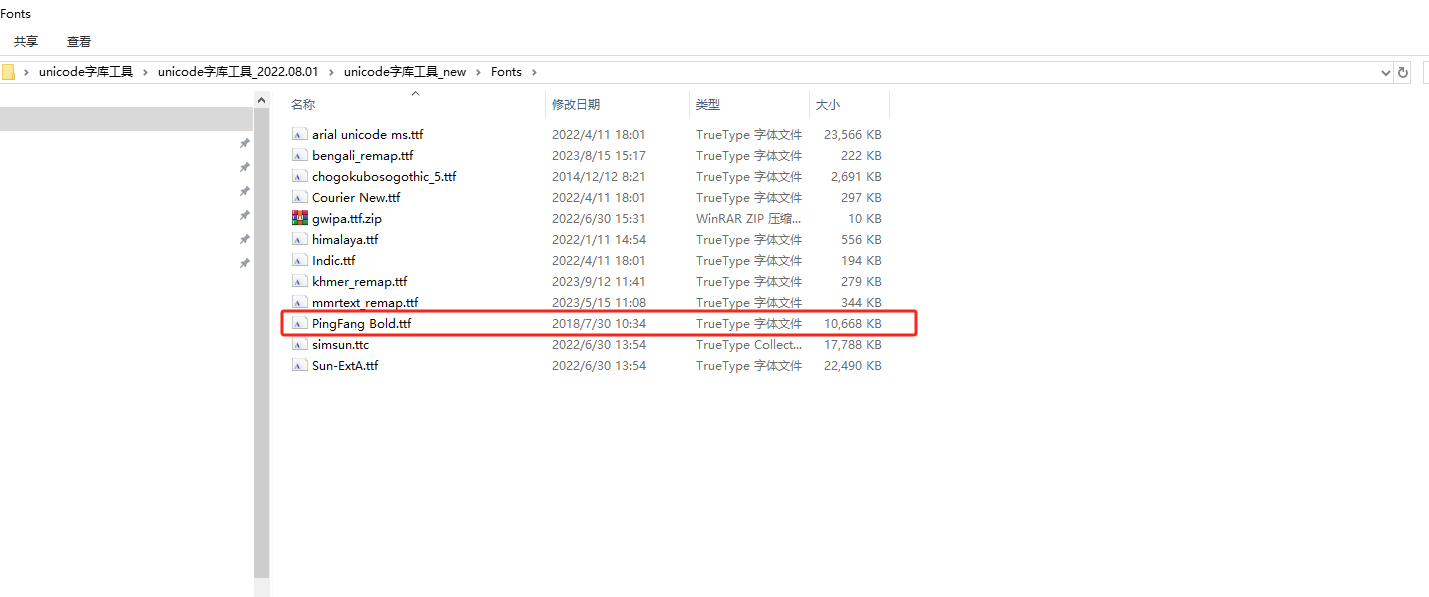Click the type text TrueType Collect...
The height and width of the screenshot is (597, 1429).
point(749,344)
